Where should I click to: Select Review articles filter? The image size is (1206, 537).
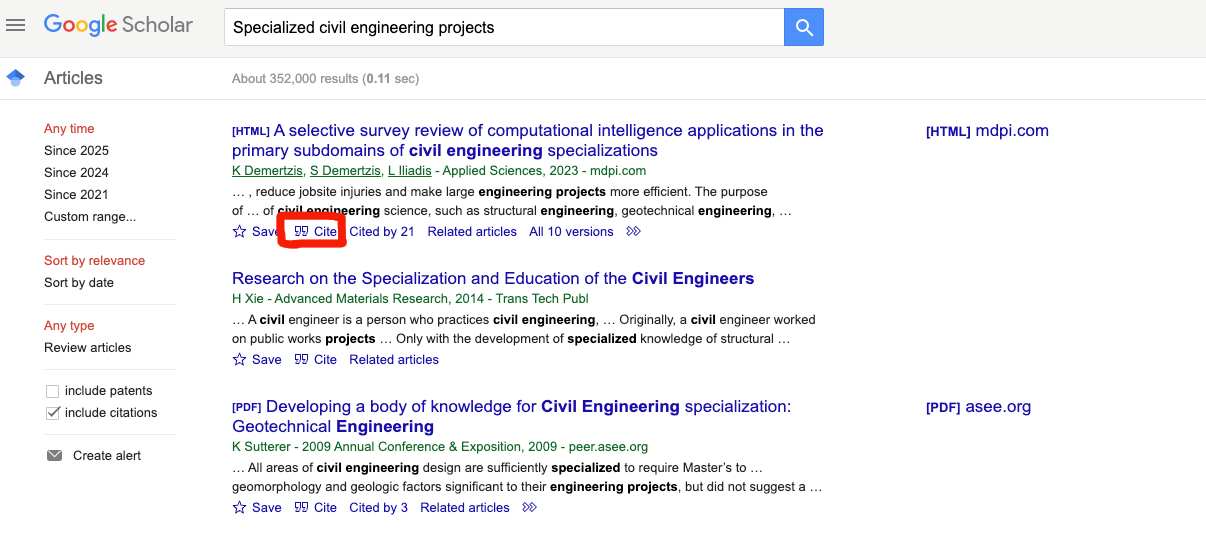point(88,348)
